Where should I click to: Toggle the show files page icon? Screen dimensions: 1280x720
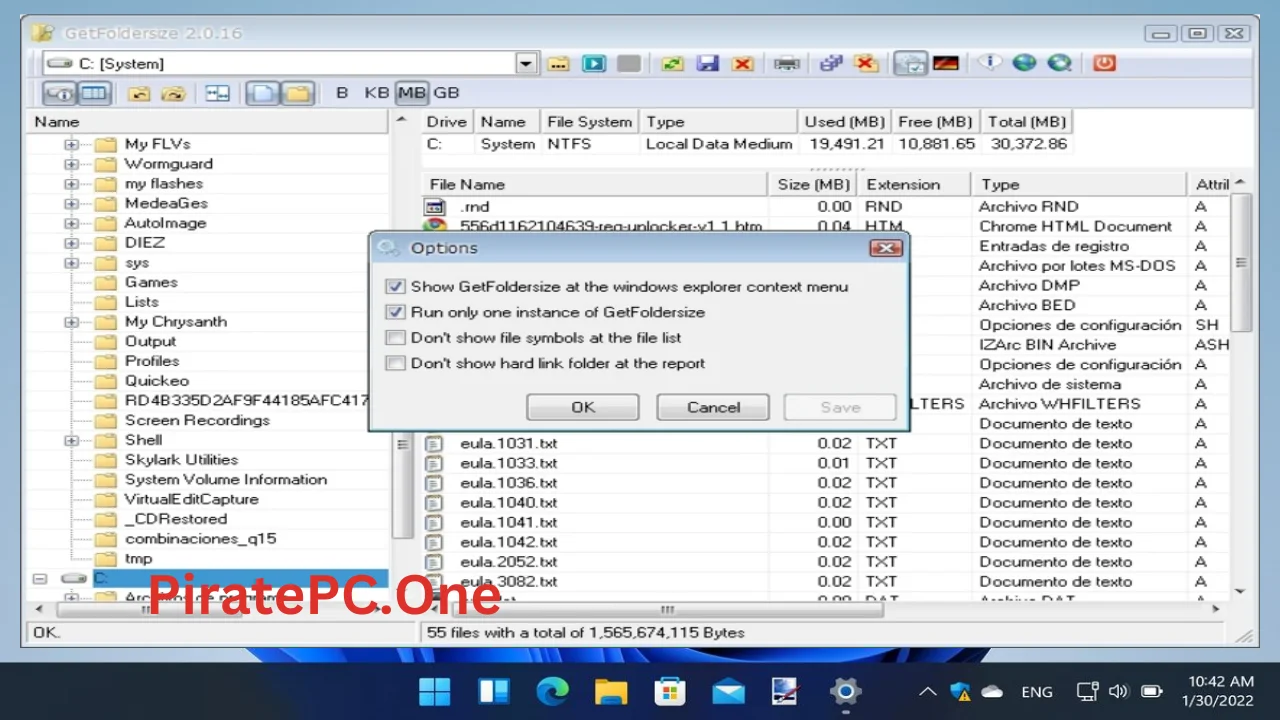click(262, 93)
